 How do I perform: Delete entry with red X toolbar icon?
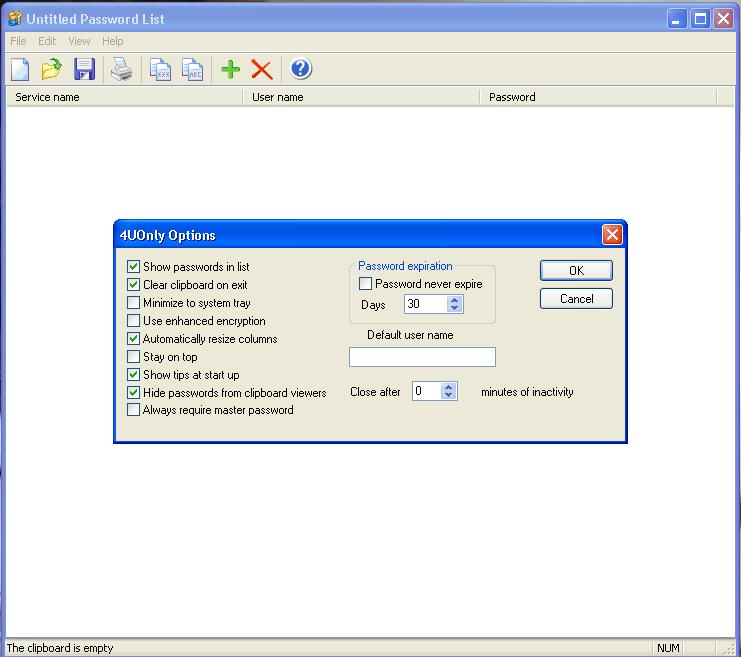point(262,69)
